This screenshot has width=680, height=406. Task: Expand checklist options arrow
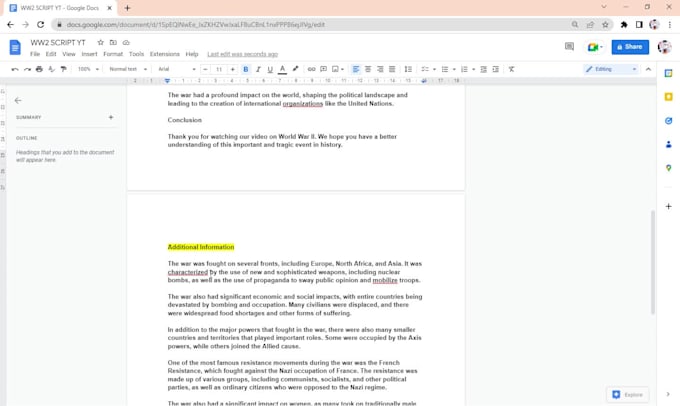coord(434,69)
